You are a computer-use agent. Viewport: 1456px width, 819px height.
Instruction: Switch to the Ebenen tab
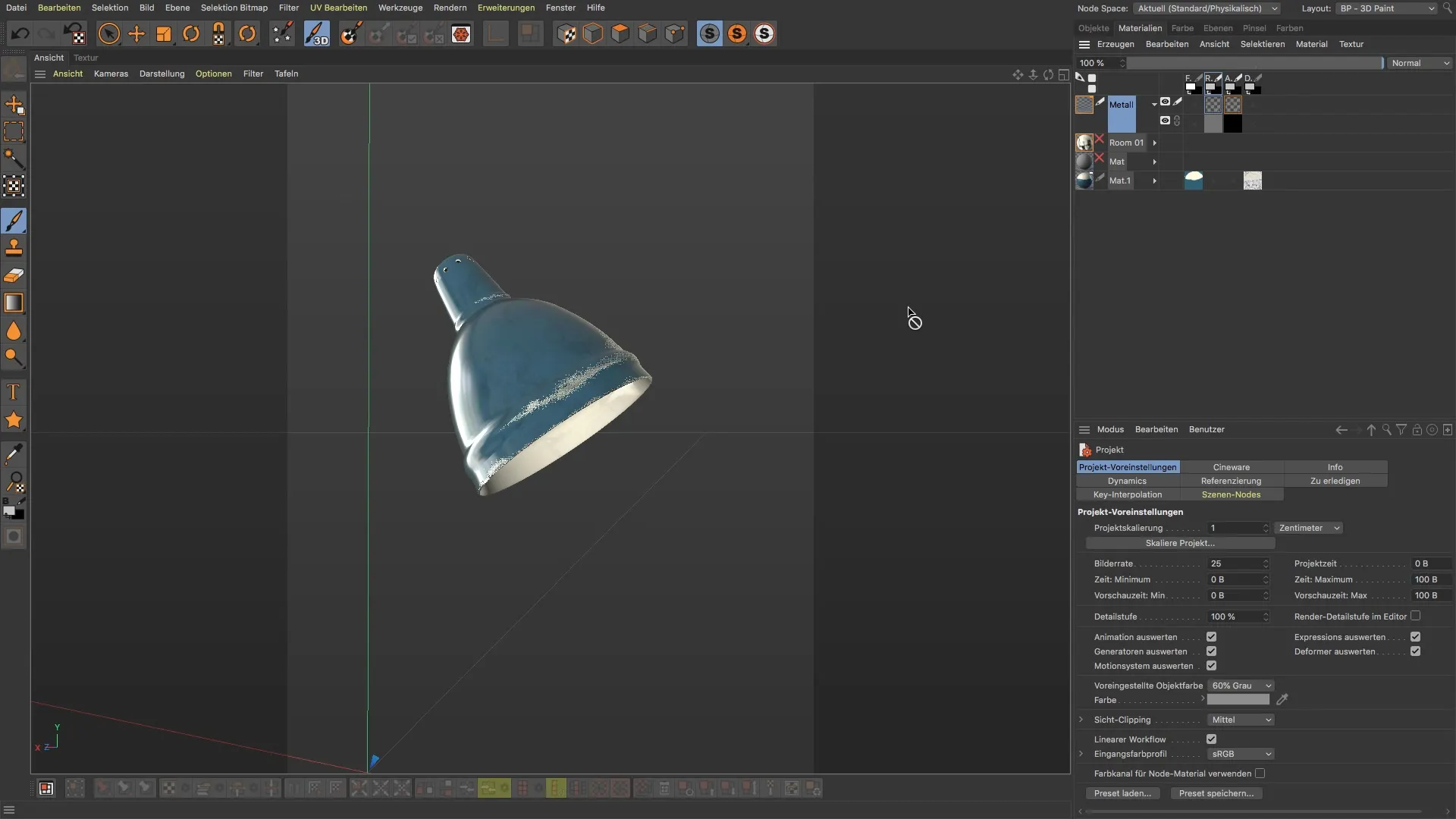(1218, 28)
